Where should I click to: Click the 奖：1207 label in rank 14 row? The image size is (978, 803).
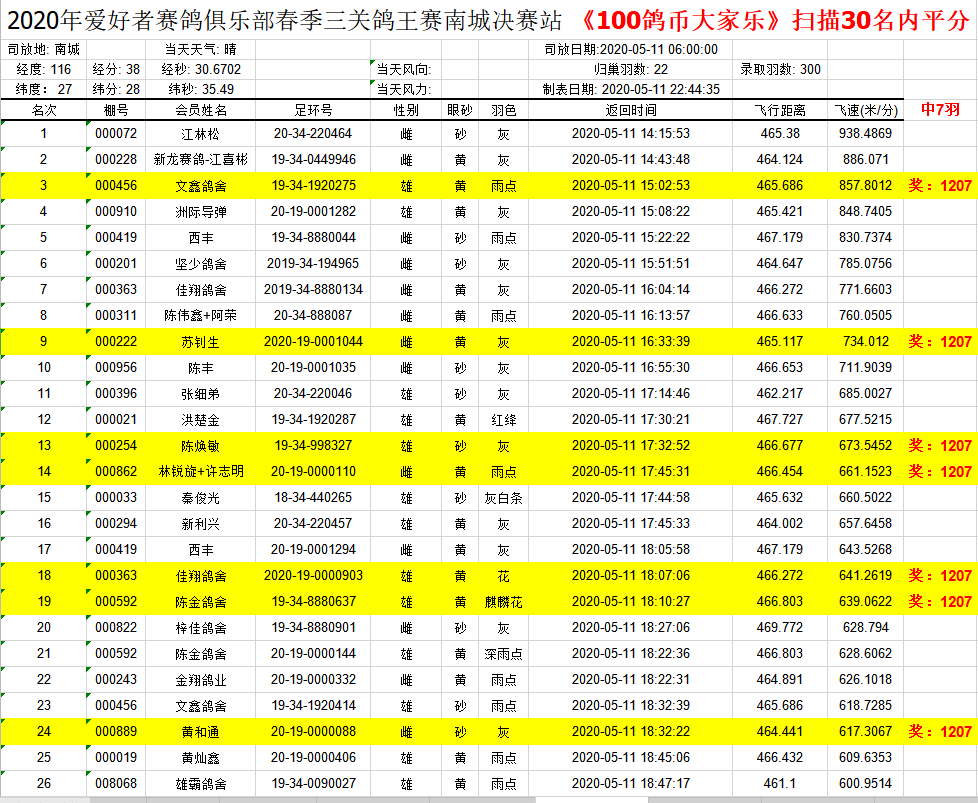click(x=940, y=472)
